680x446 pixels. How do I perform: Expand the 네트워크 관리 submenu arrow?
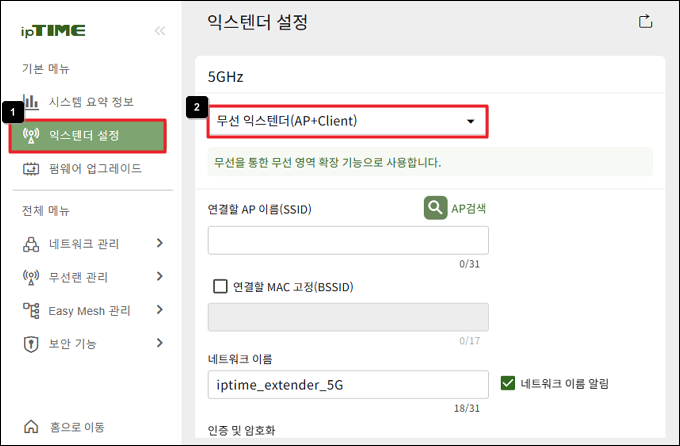coord(160,243)
